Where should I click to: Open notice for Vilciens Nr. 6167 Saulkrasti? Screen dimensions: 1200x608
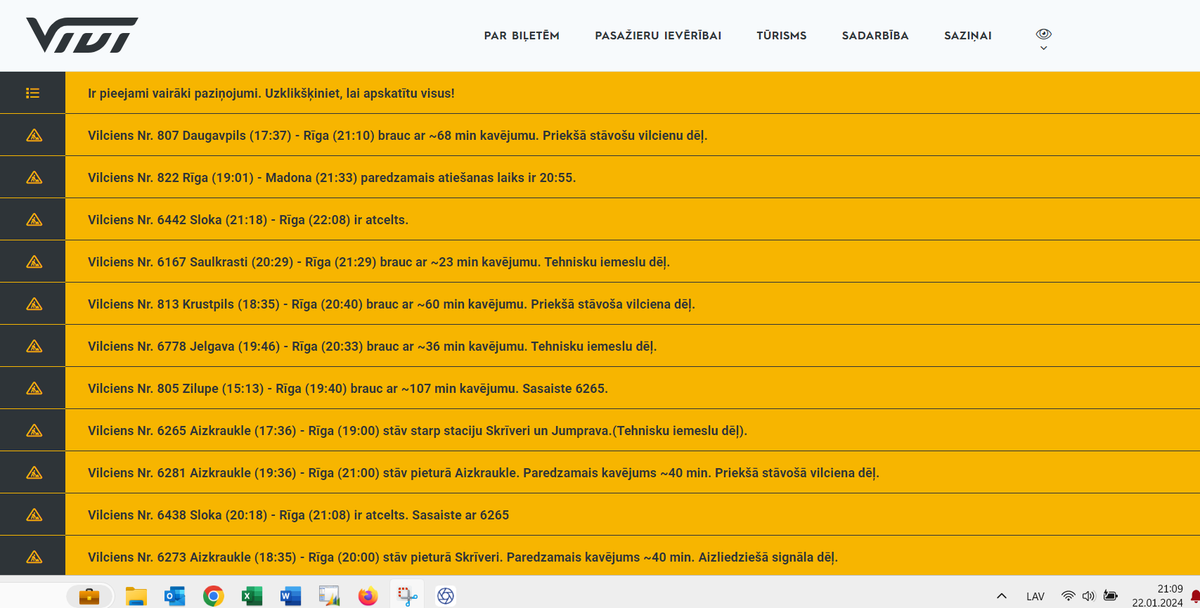coord(632,262)
